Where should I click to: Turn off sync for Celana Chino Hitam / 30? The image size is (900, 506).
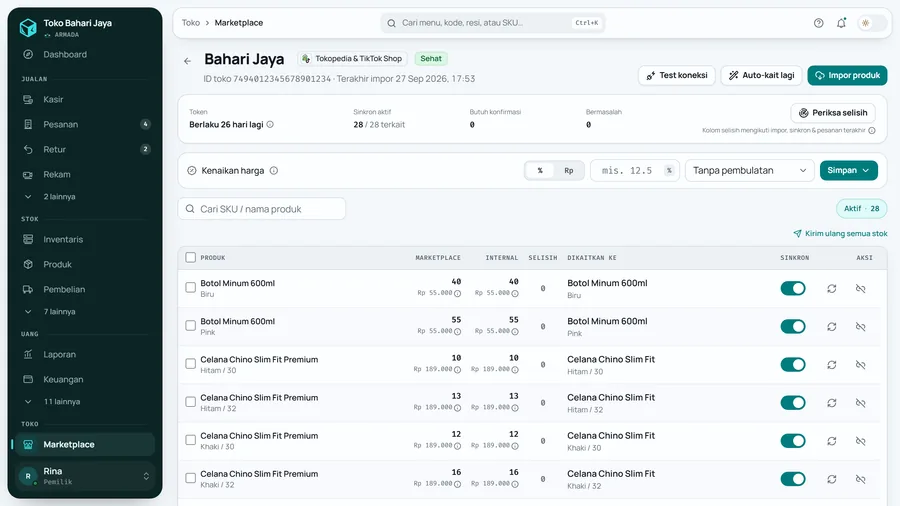(x=793, y=365)
